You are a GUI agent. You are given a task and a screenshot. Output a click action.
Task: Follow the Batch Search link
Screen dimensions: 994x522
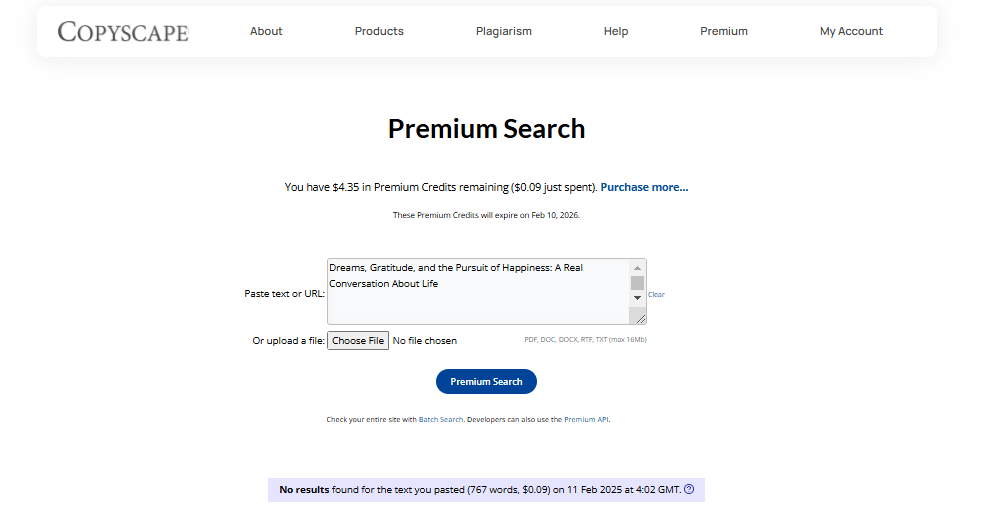[x=441, y=419]
